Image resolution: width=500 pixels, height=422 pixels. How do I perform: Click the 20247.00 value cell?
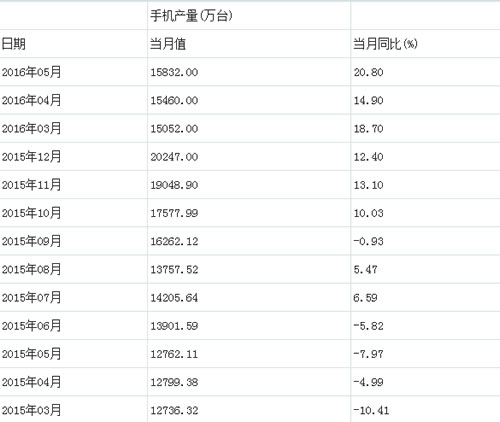[x=174, y=157]
